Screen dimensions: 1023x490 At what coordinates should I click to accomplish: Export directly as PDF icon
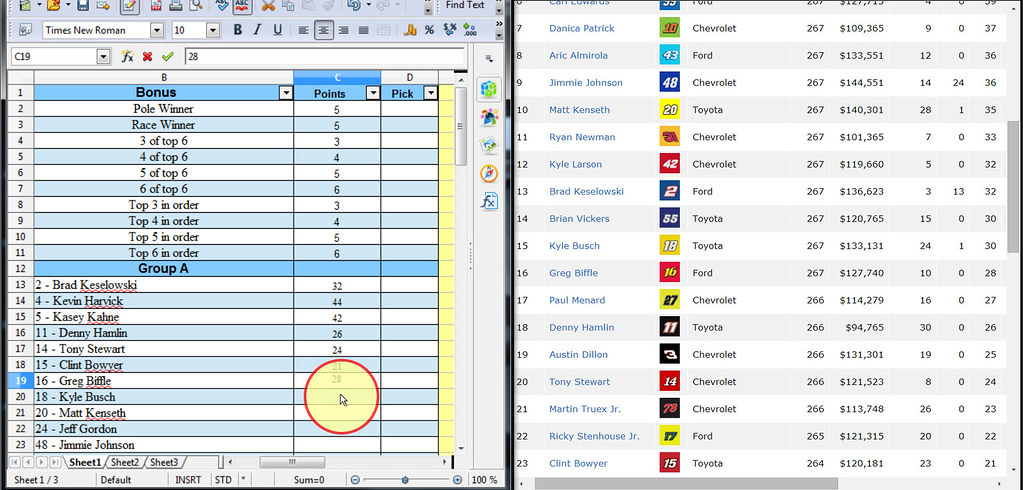(x=157, y=5)
